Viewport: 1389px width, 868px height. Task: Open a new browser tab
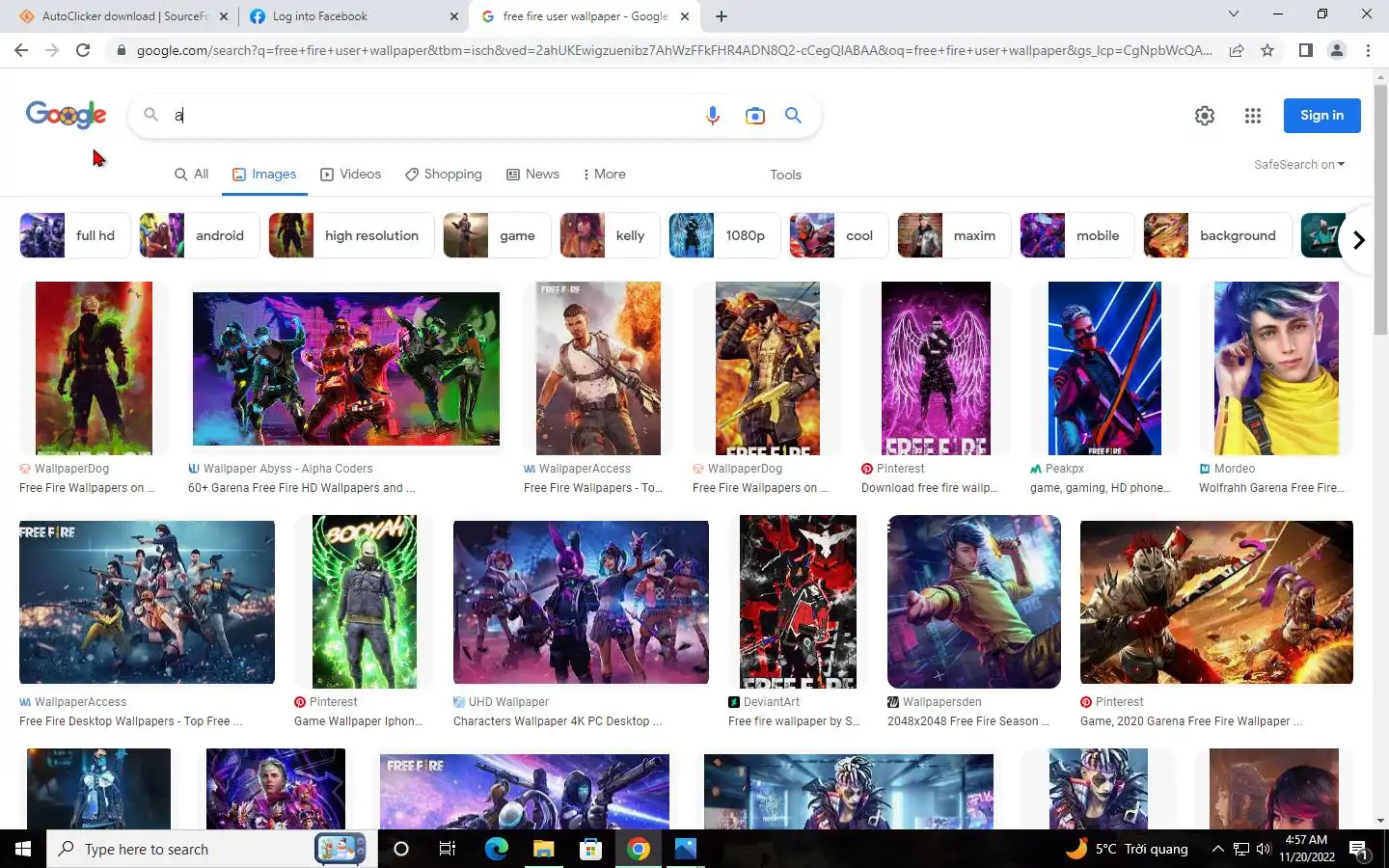pos(722,16)
